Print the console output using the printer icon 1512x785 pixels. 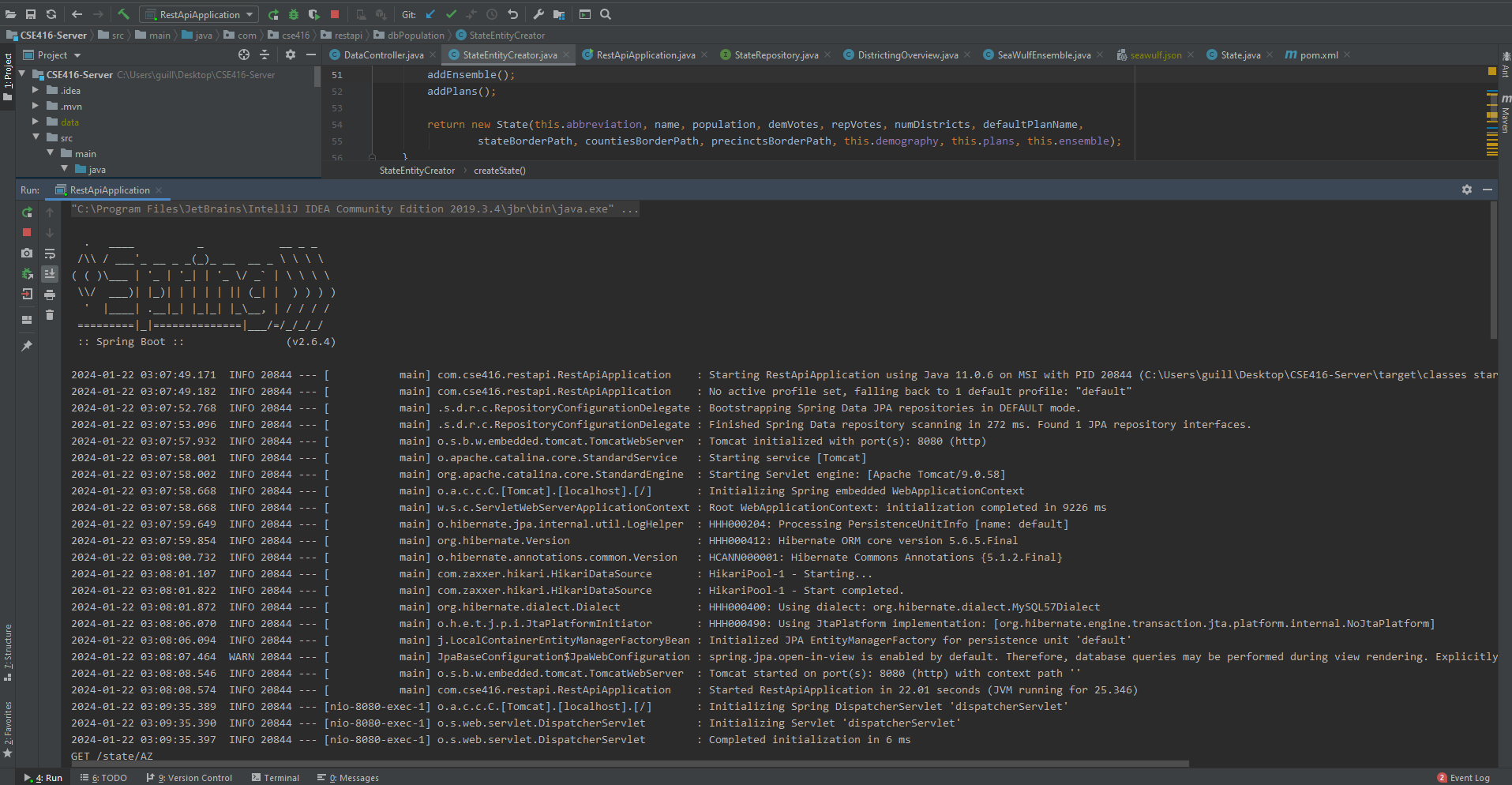pyautogui.click(x=50, y=295)
